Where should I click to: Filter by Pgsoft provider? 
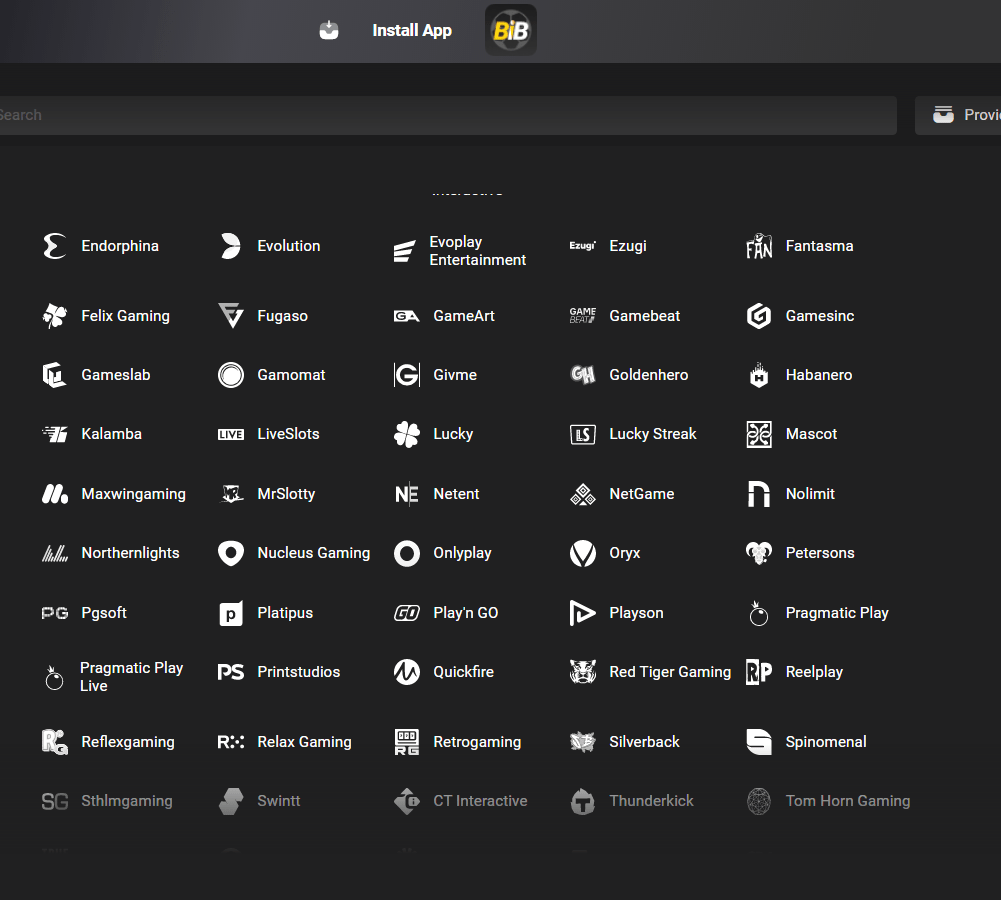pos(84,613)
